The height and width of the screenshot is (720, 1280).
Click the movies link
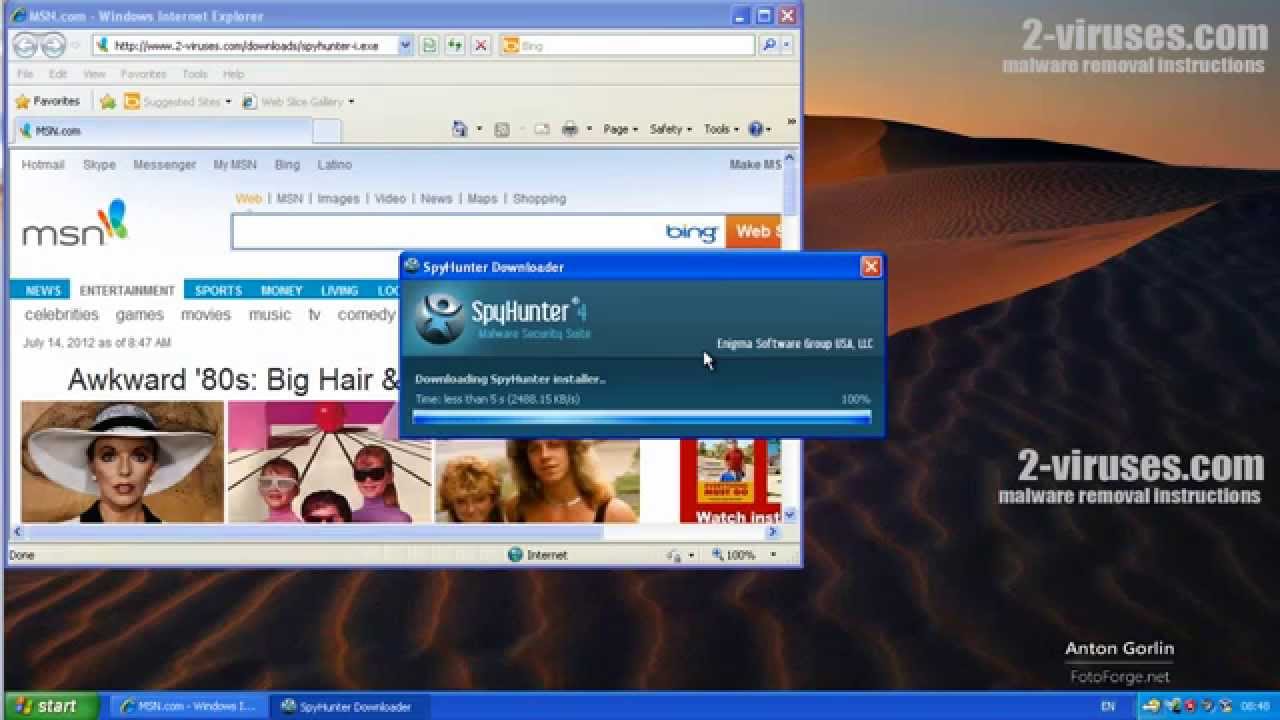[205, 314]
